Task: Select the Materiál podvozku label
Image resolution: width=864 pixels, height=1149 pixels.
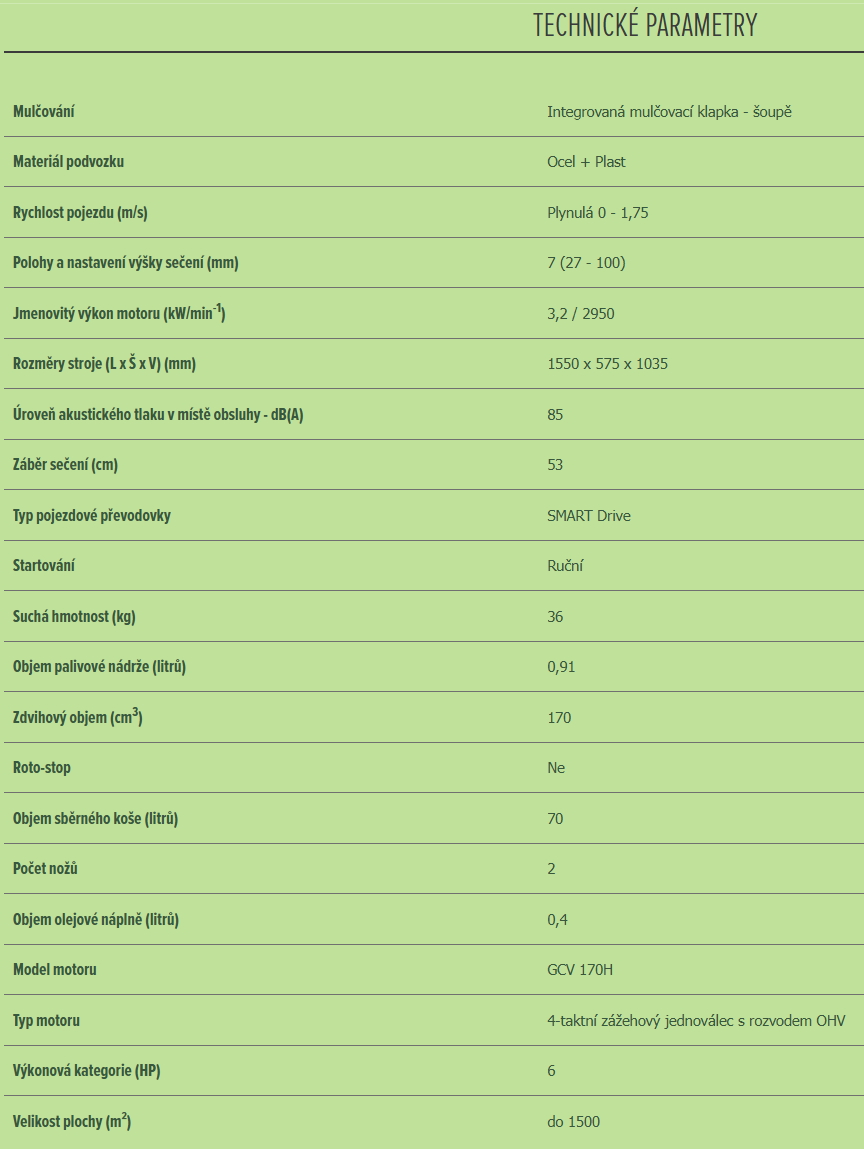Action: (68, 162)
